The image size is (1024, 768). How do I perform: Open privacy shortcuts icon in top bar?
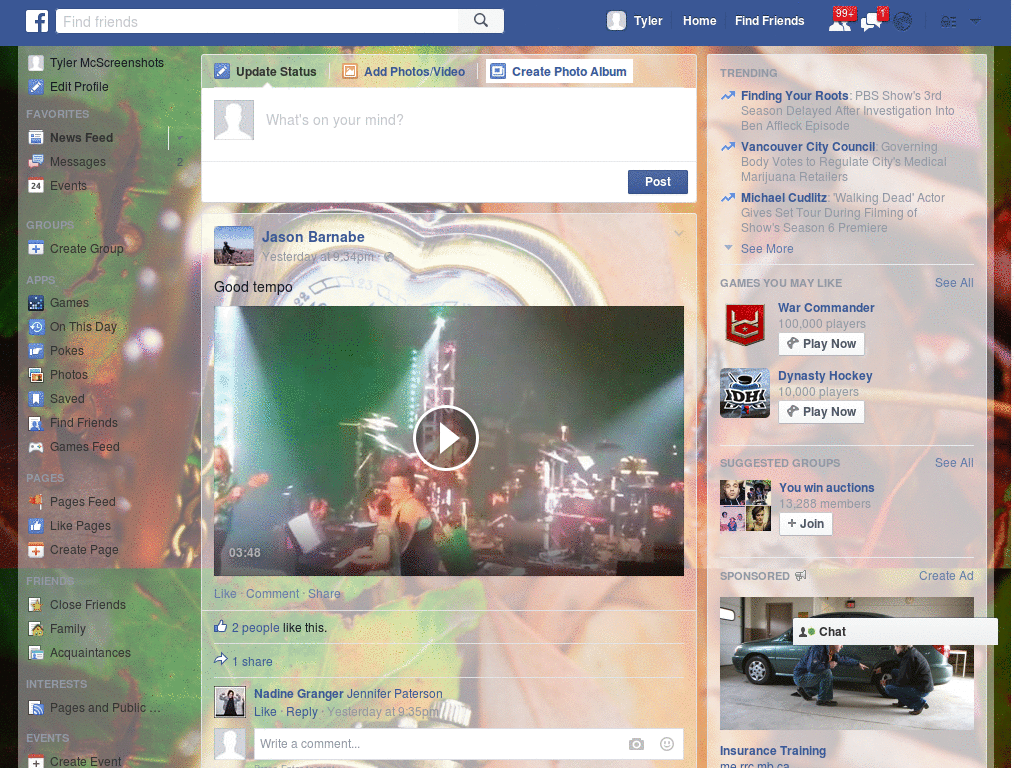[x=948, y=22]
